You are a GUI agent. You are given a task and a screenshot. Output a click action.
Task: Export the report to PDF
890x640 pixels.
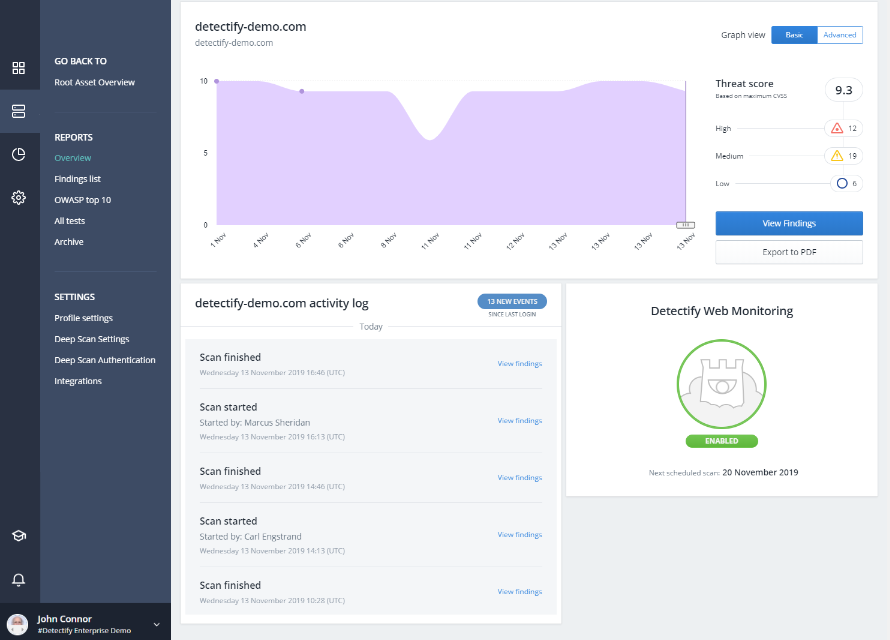[x=788, y=252]
